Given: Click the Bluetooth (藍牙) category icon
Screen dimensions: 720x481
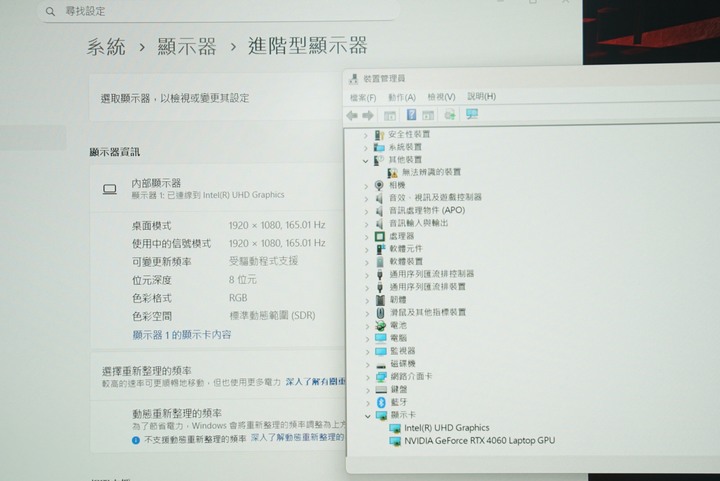Looking at the screenshot, I should click(380, 402).
